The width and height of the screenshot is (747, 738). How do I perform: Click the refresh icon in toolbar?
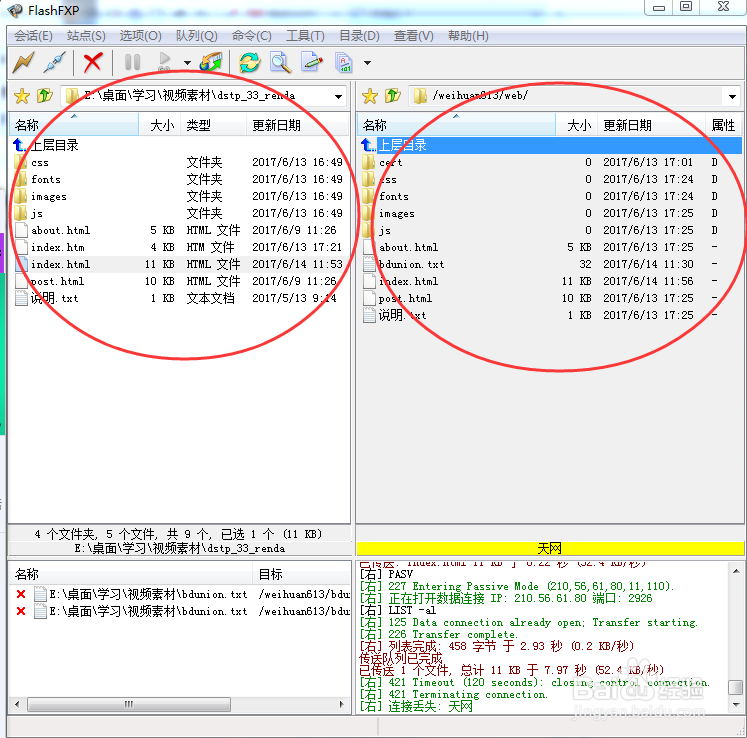pos(250,62)
